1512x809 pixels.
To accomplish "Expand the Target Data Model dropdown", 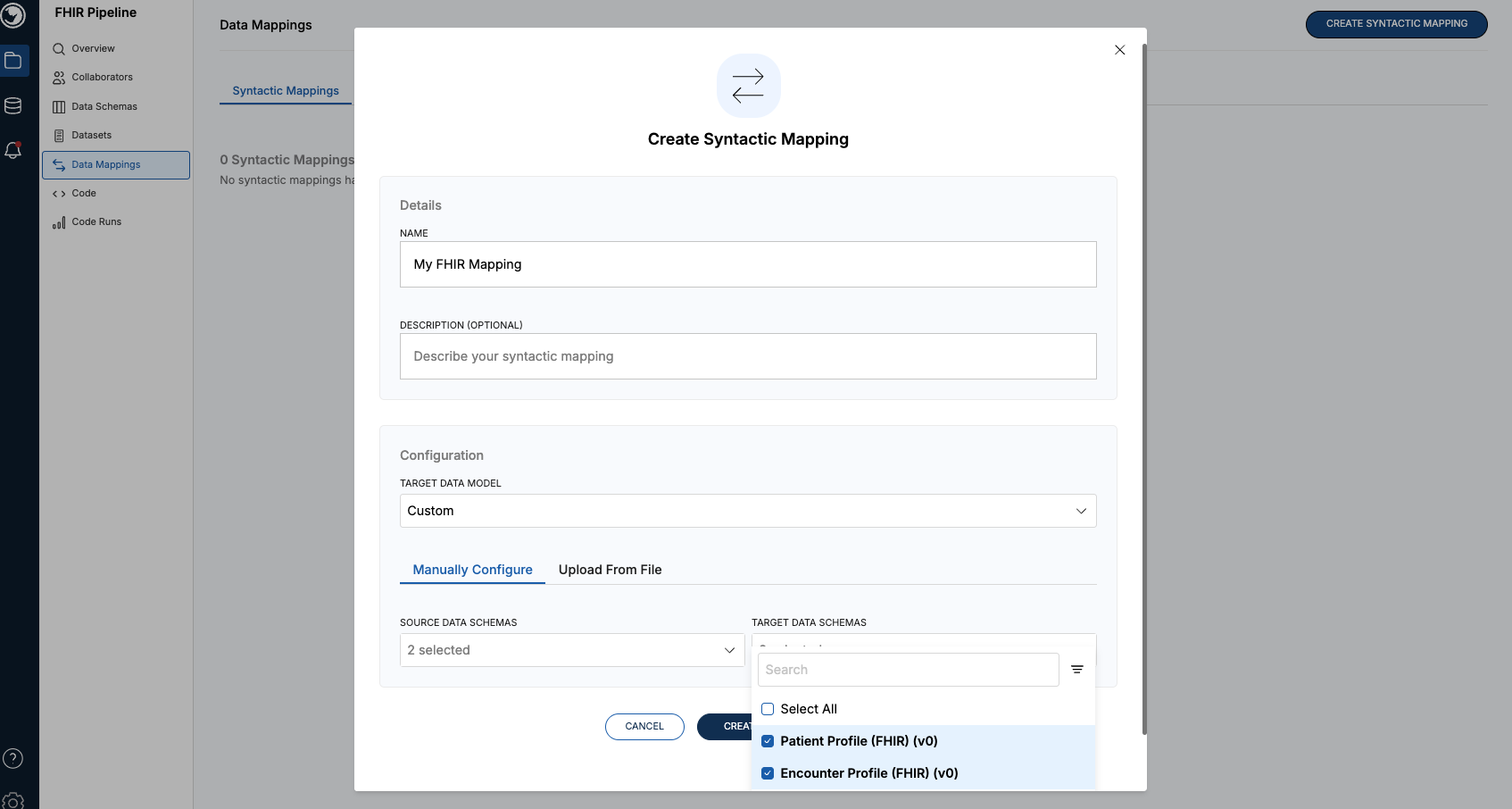I will [748, 511].
